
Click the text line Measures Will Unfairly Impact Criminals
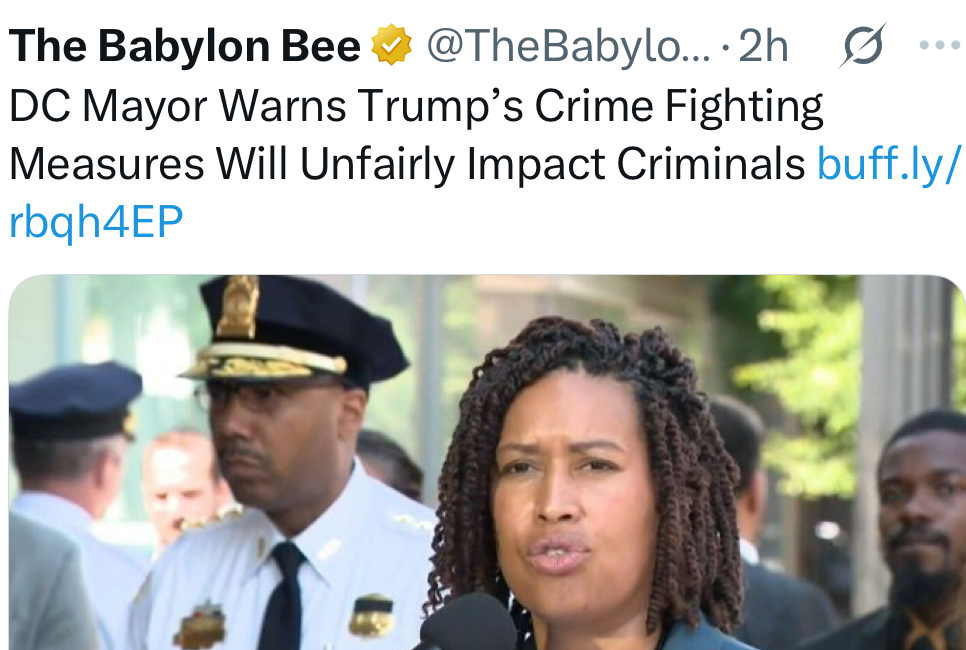pos(407,164)
